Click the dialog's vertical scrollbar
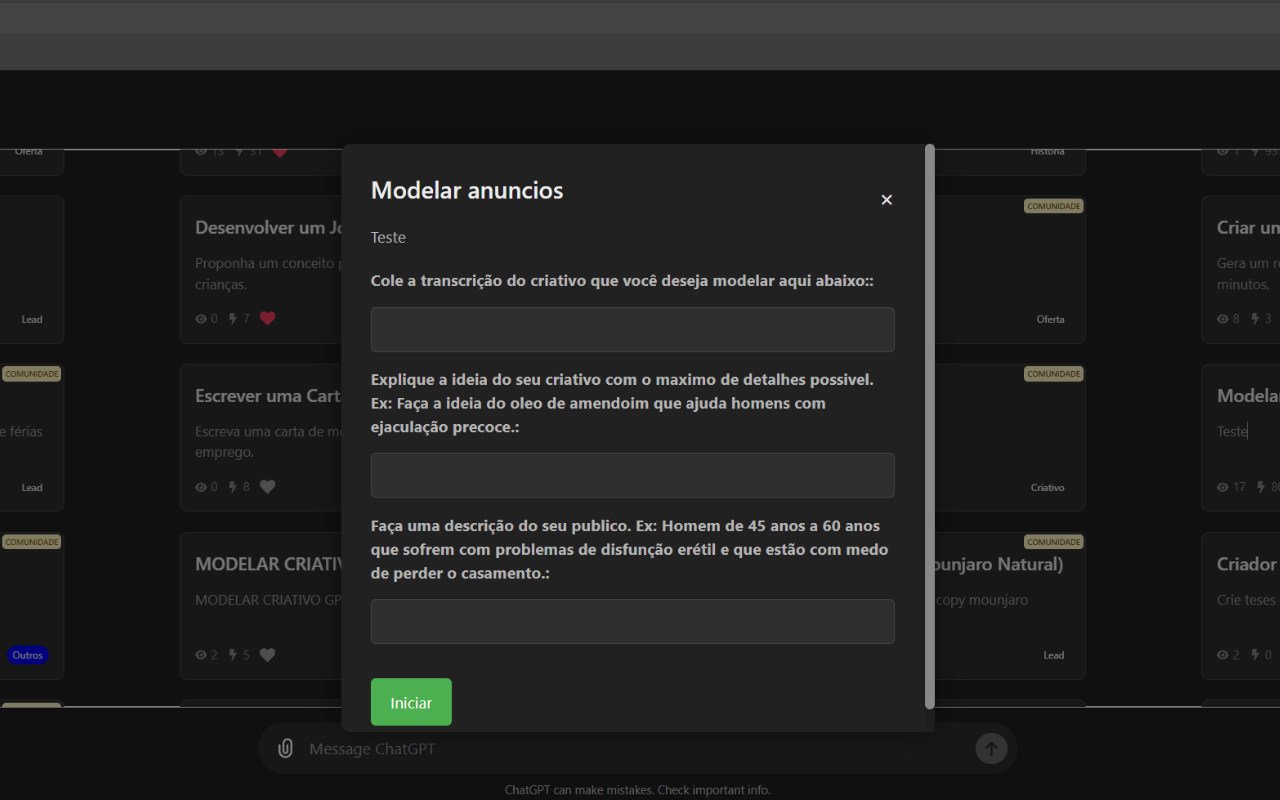The height and width of the screenshot is (800, 1280). pos(930,427)
